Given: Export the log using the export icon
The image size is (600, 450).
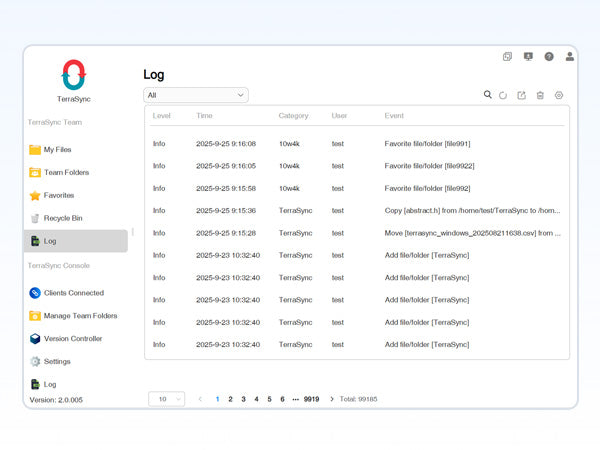Looking at the screenshot, I should coord(521,96).
